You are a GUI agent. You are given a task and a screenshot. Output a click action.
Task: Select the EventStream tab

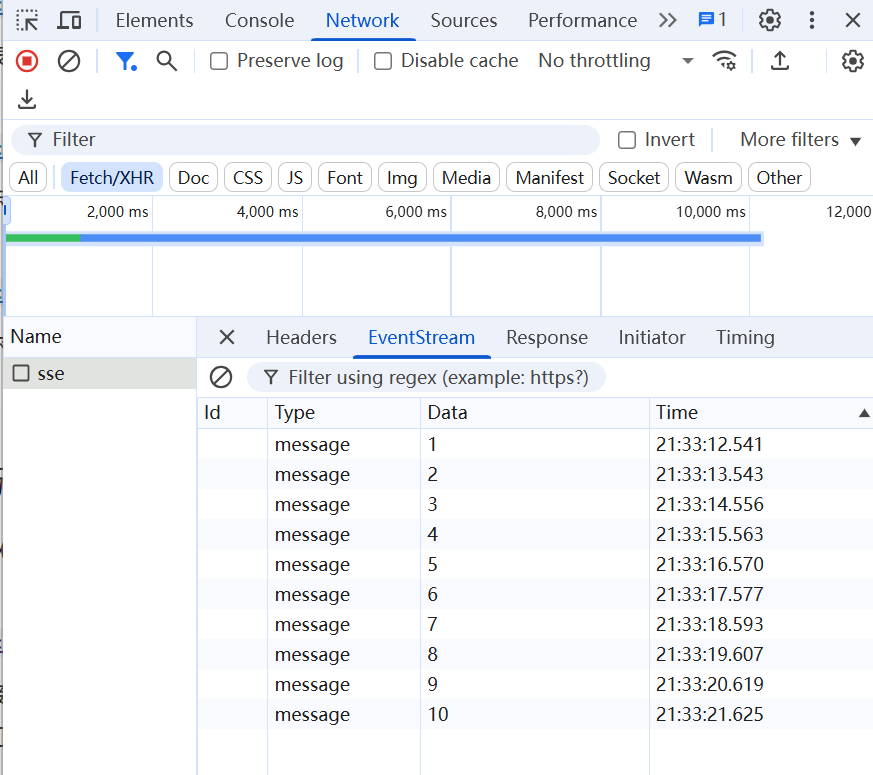pyautogui.click(x=421, y=337)
